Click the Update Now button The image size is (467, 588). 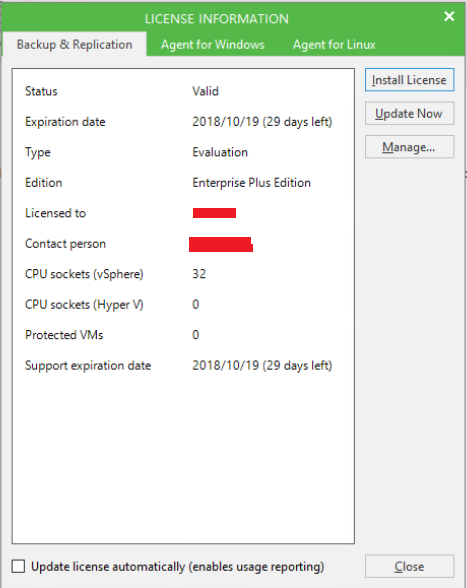click(x=409, y=113)
